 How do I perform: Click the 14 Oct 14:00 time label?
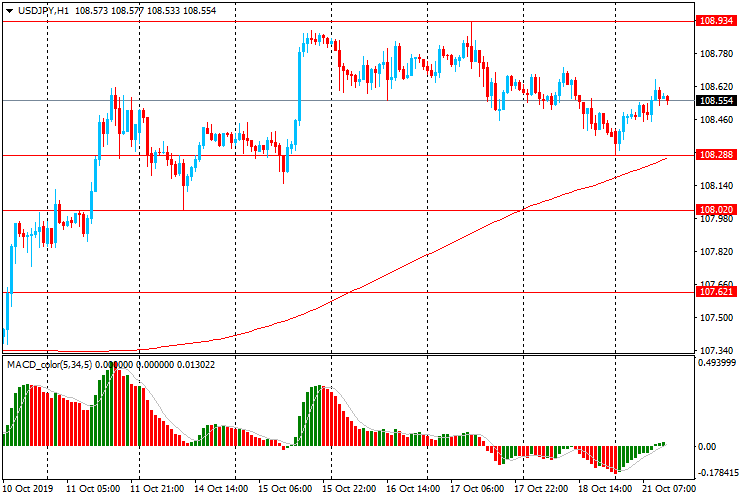(x=221, y=488)
